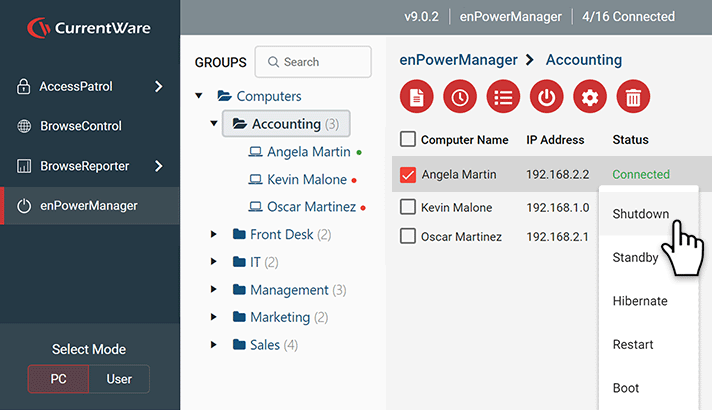Check the Kevin Malone row checkbox

[408, 207]
